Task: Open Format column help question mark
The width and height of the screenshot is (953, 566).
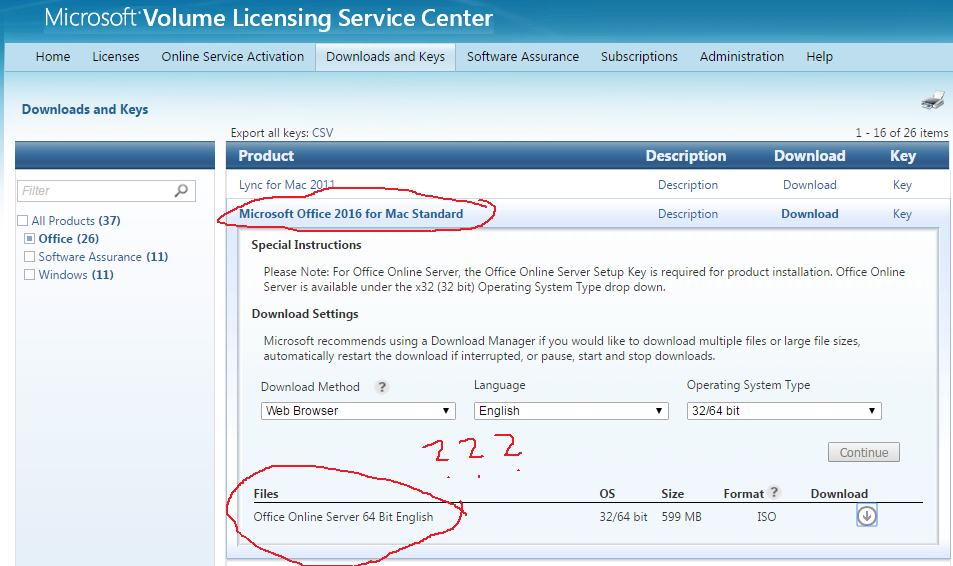Action: (x=774, y=492)
